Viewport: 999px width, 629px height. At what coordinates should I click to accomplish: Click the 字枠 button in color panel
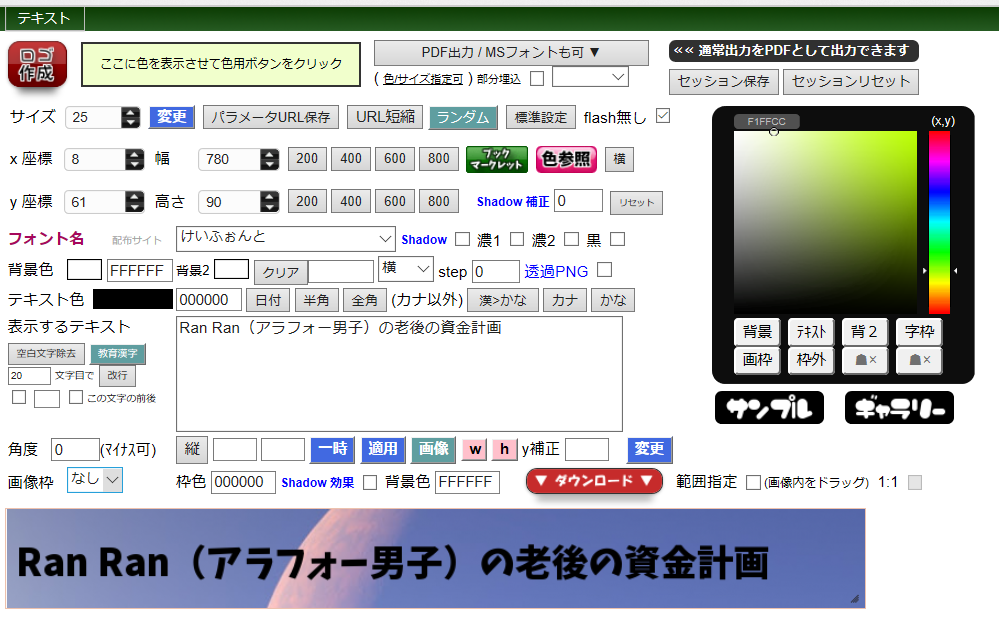tap(919, 332)
